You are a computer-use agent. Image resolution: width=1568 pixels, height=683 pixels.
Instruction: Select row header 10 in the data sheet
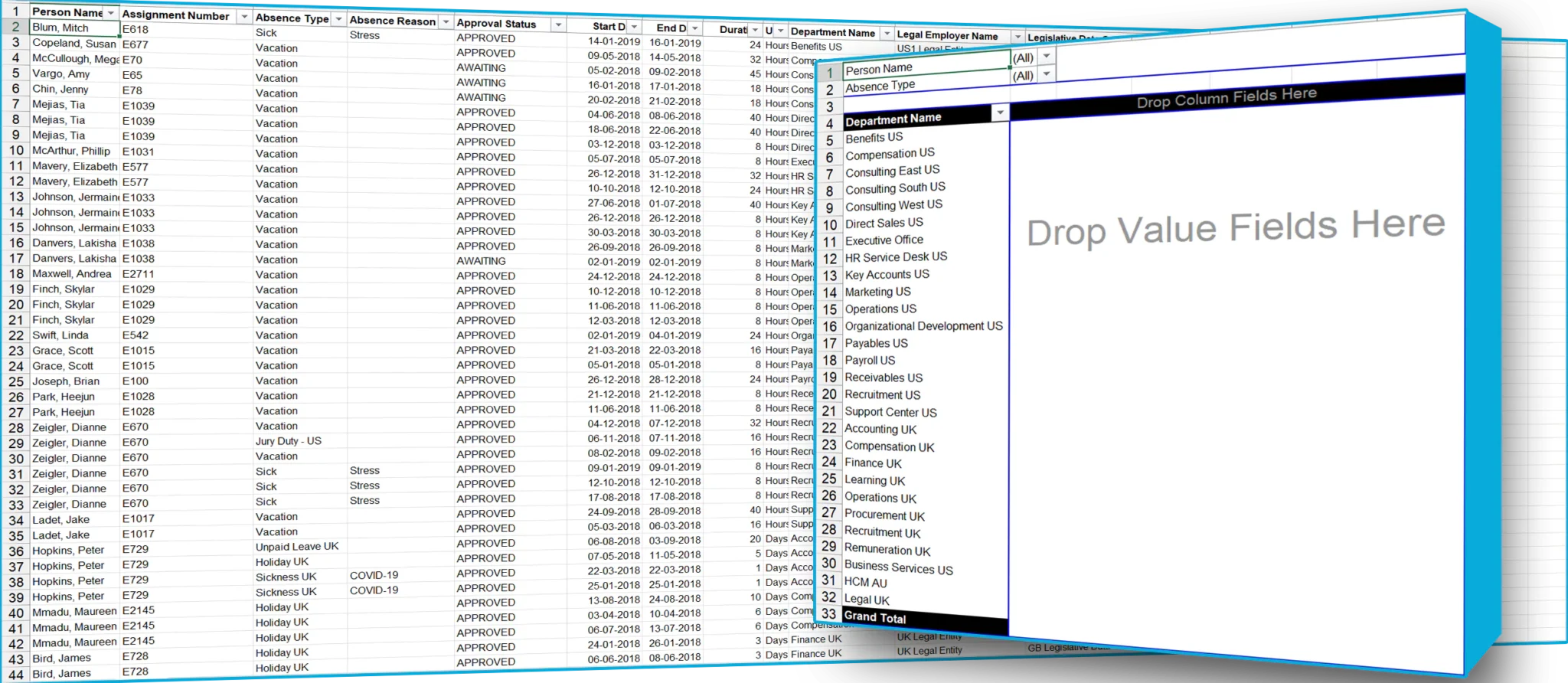pyautogui.click(x=15, y=151)
